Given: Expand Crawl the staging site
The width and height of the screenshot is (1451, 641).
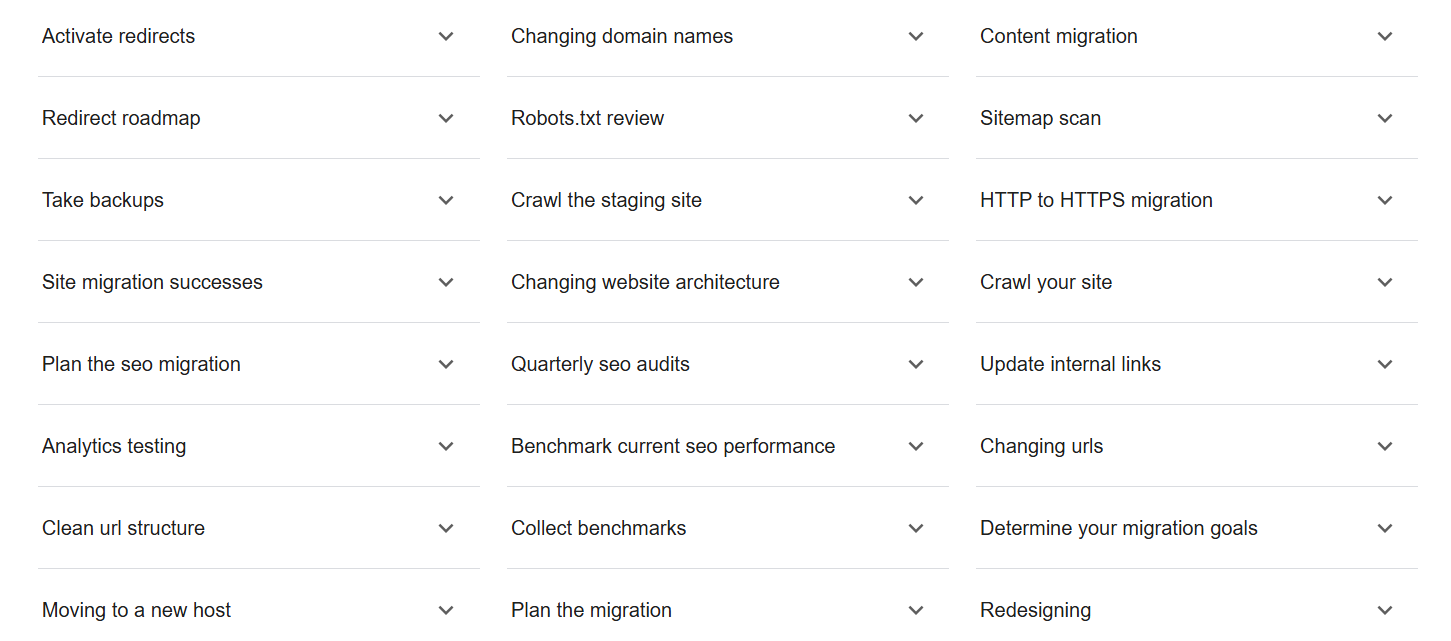Looking at the screenshot, I should pos(915,201).
